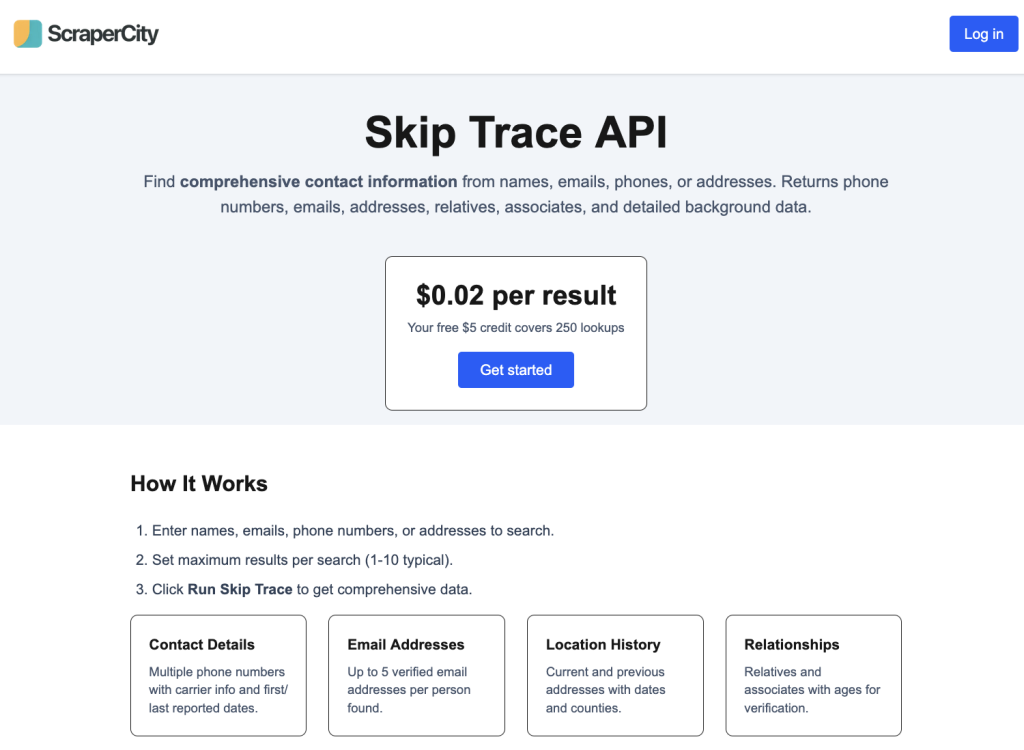Click the Skip Trace API heading
This screenshot has width=1024, height=750.
[x=516, y=132]
